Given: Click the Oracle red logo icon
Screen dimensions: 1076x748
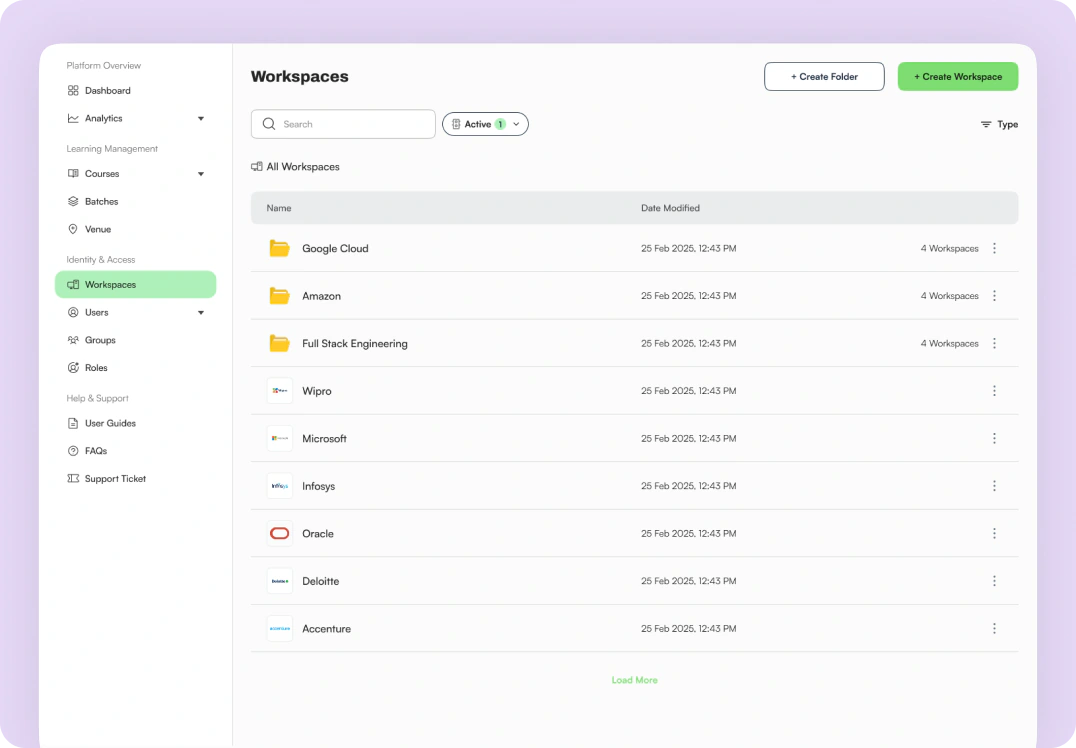Looking at the screenshot, I should (279, 533).
